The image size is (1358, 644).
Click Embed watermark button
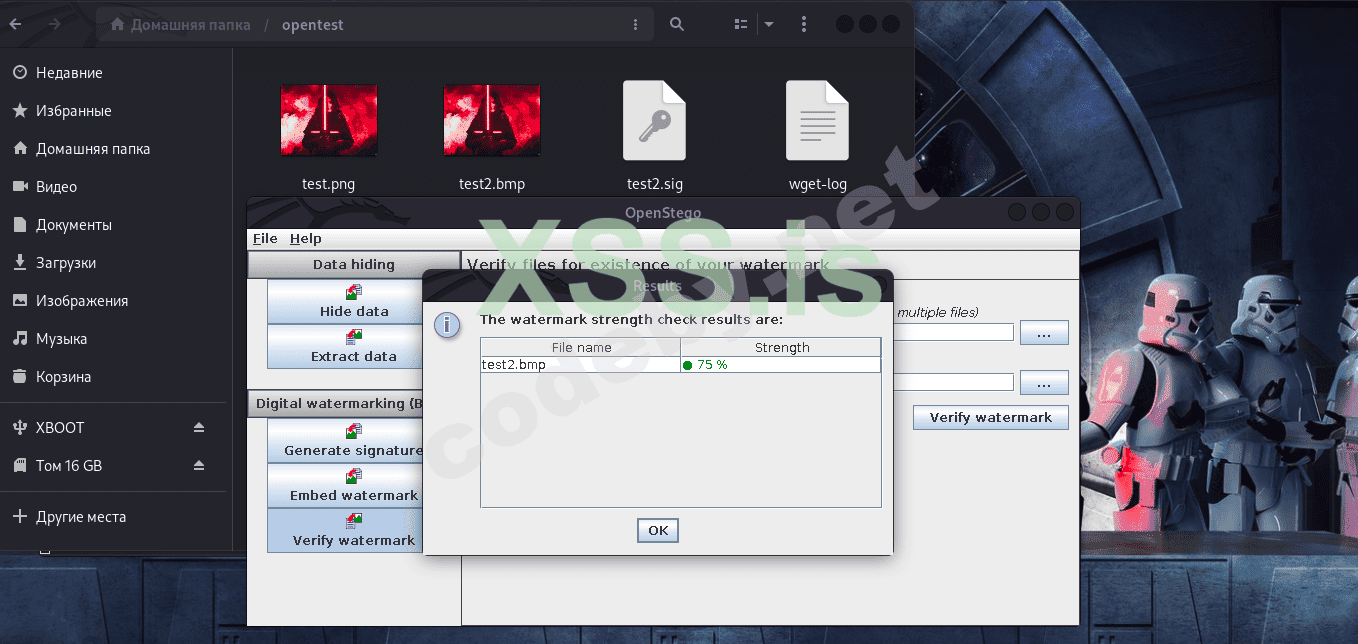[x=345, y=486]
